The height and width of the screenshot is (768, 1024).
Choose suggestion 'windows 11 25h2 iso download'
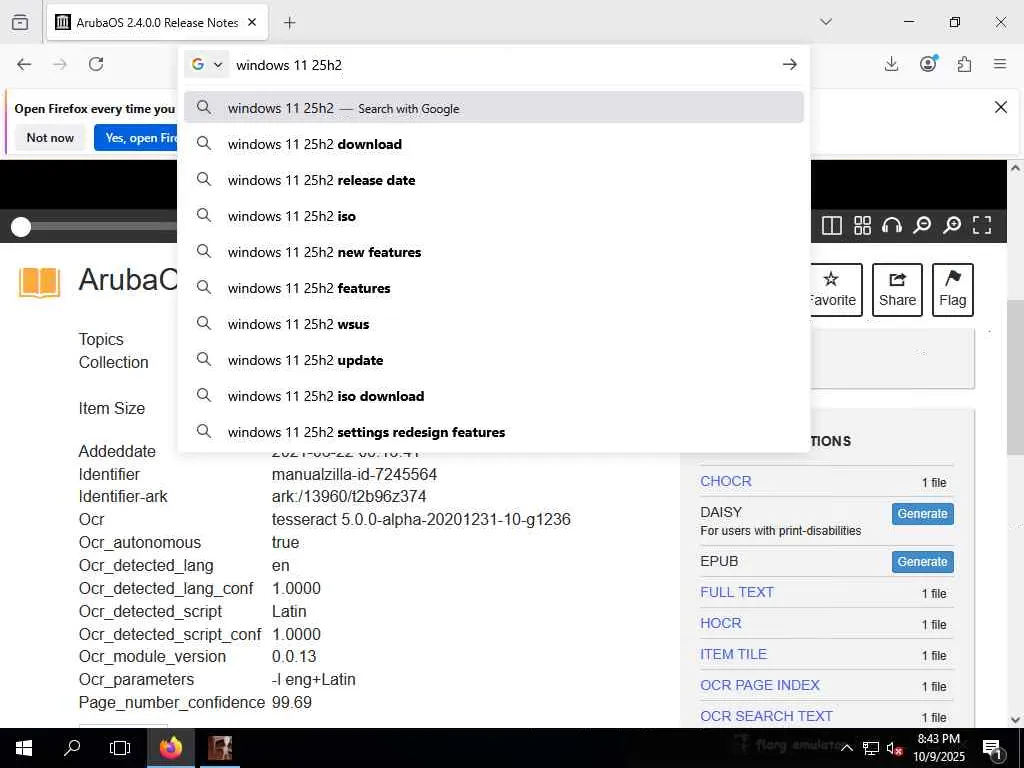(493, 396)
